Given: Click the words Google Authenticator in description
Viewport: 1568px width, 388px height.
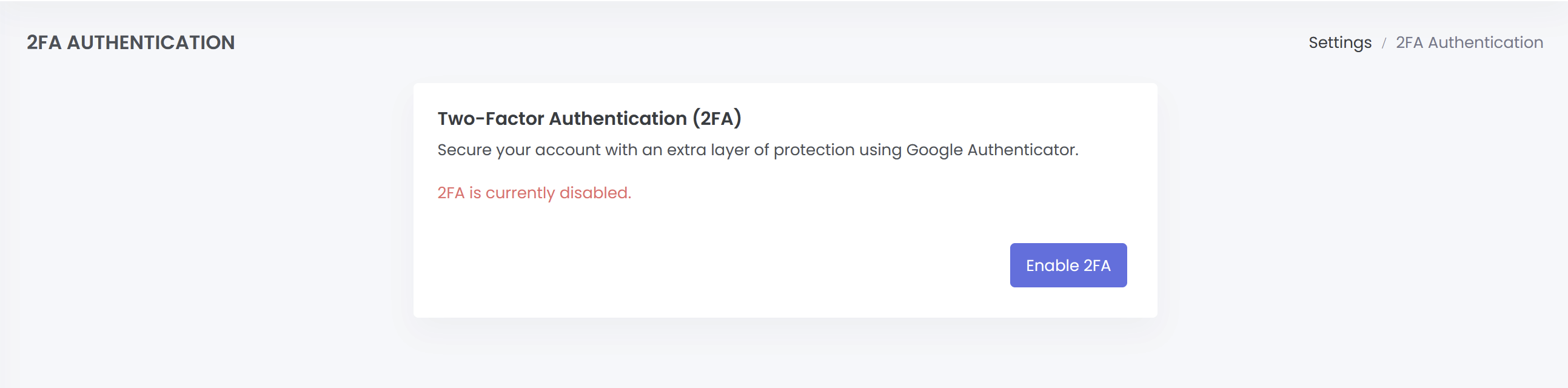Looking at the screenshot, I should (991, 150).
